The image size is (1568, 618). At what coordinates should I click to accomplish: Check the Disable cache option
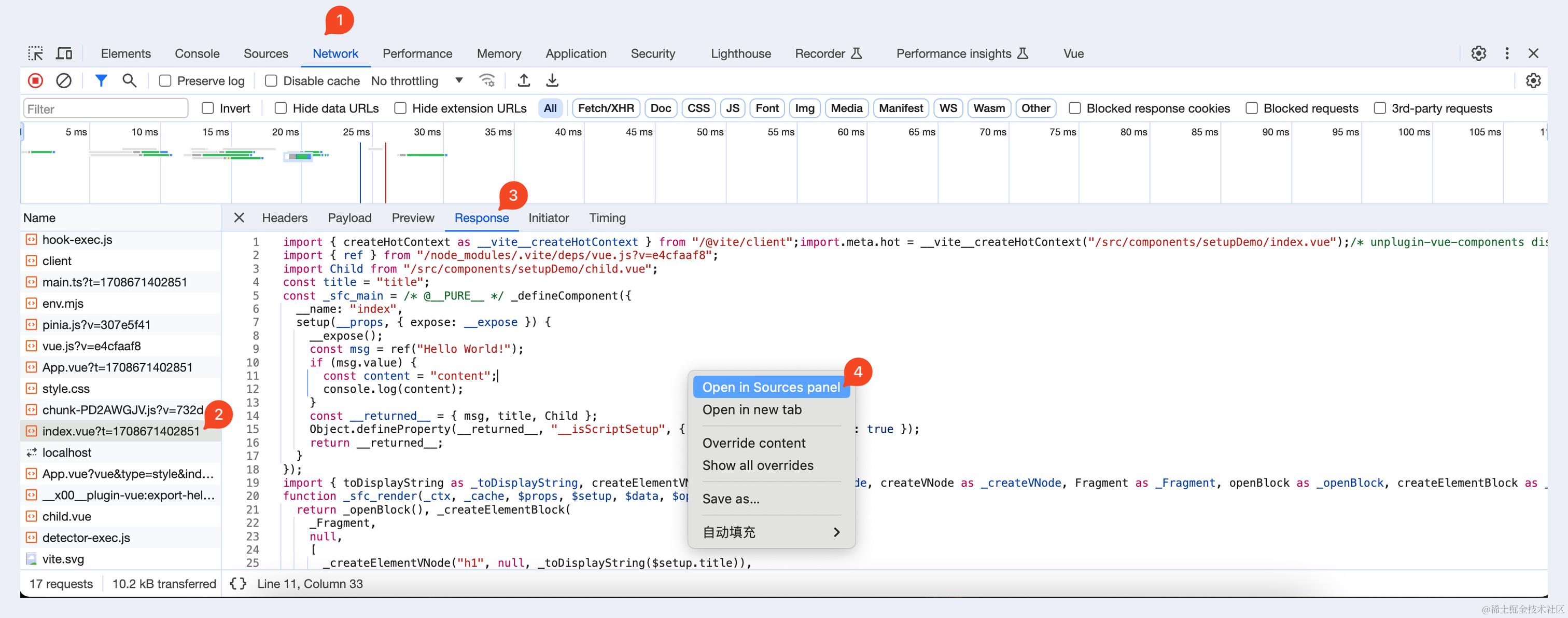[272, 81]
